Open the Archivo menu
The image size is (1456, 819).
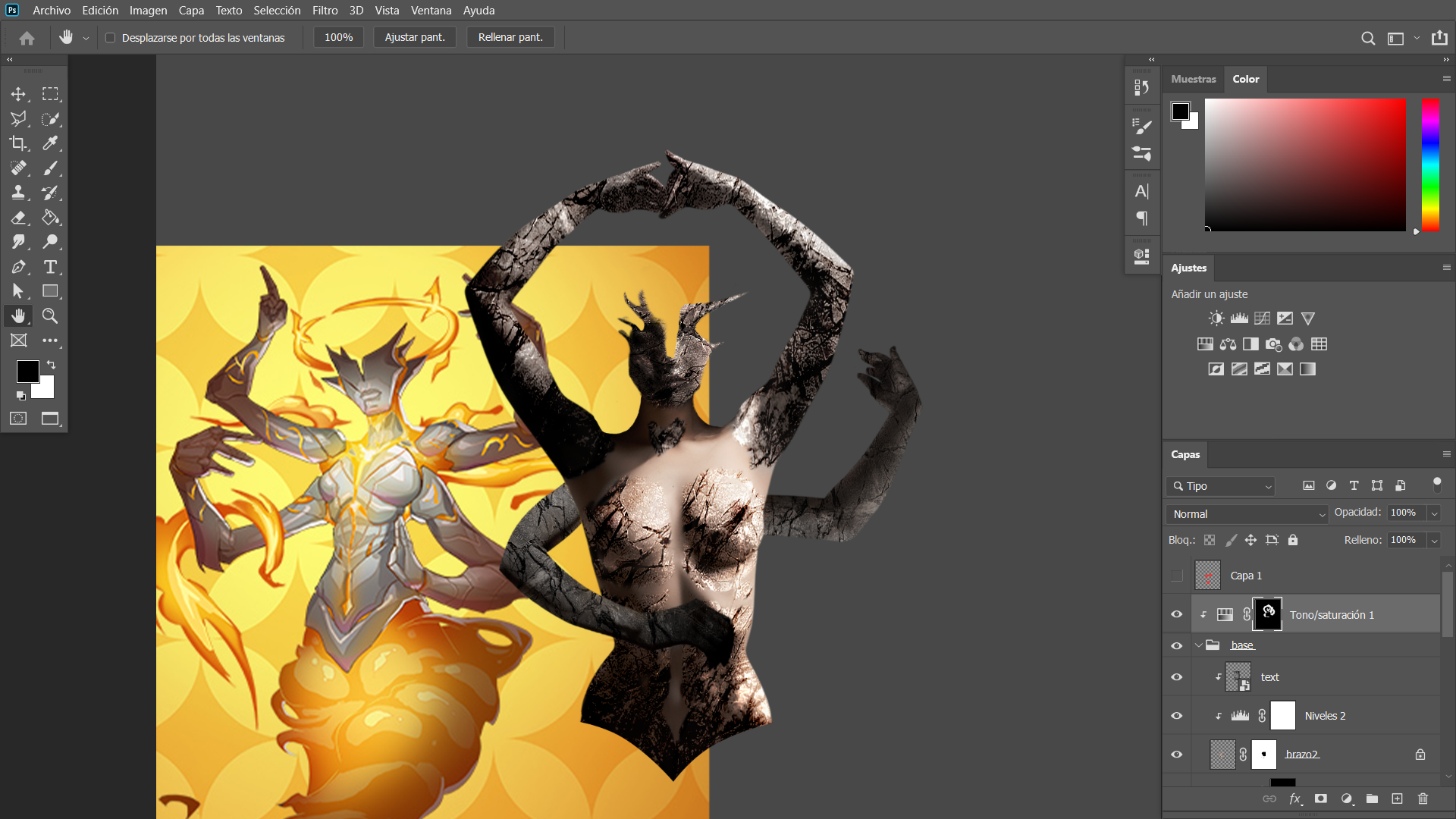tap(52, 11)
